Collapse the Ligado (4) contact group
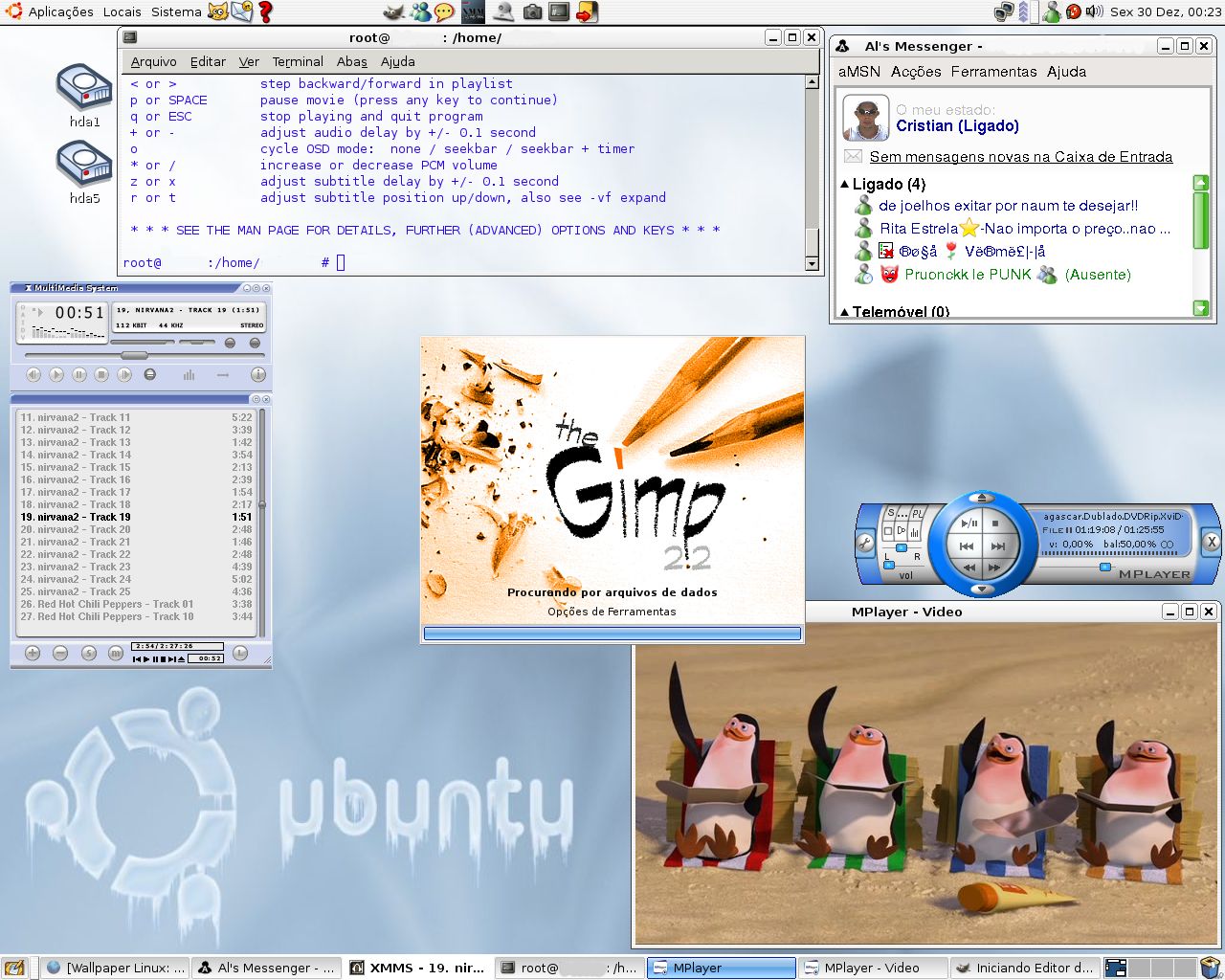This screenshot has height=980, width=1225. tap(844, 184)
